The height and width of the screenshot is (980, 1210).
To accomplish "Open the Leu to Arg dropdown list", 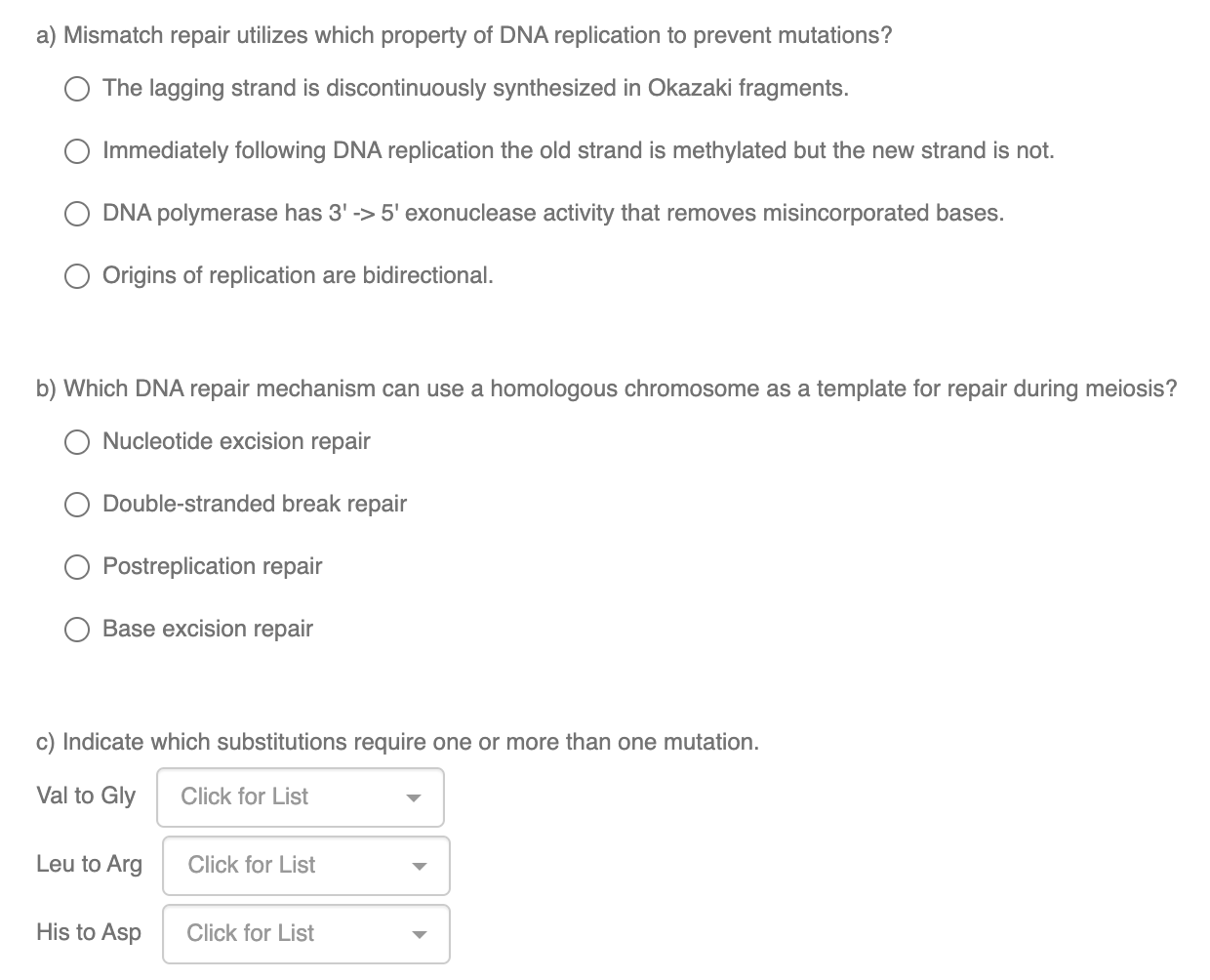I will (306, 866).
